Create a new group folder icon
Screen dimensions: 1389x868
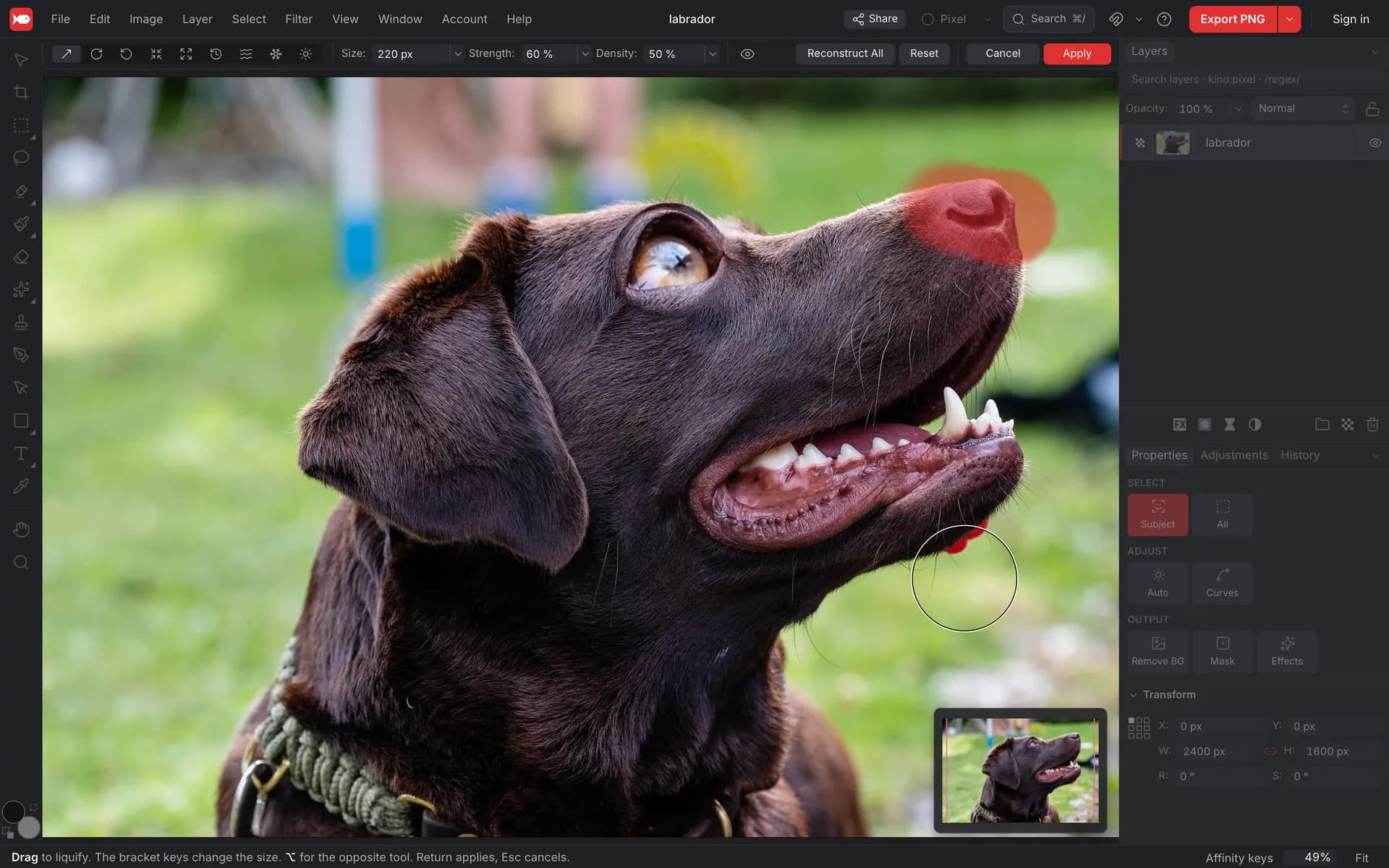click(x=1322, y=425)
